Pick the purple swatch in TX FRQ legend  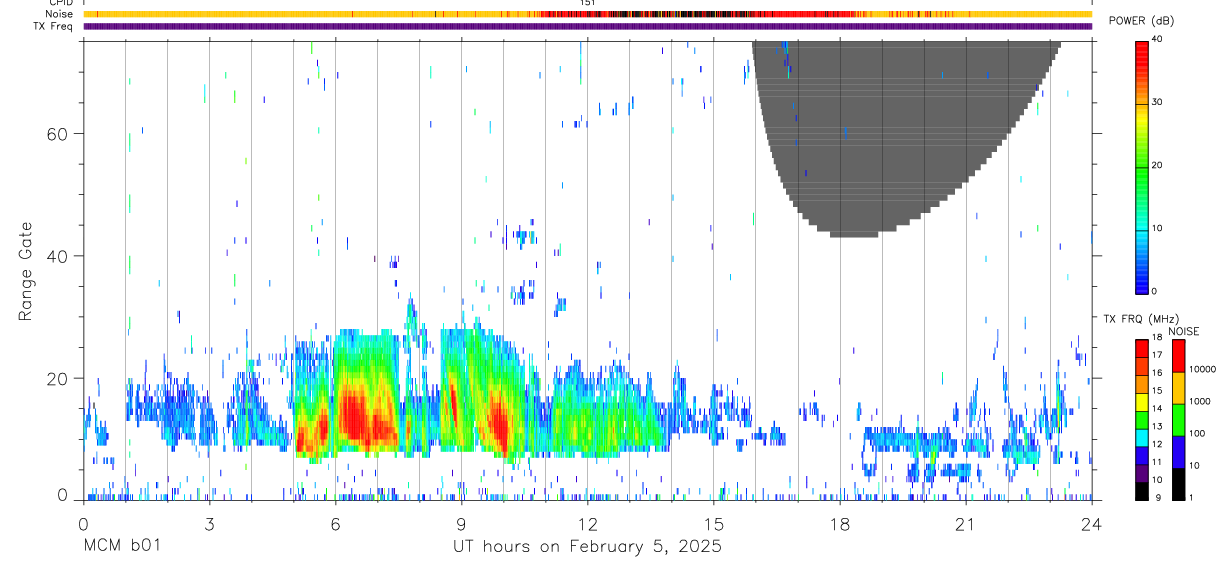[1142, 473]
